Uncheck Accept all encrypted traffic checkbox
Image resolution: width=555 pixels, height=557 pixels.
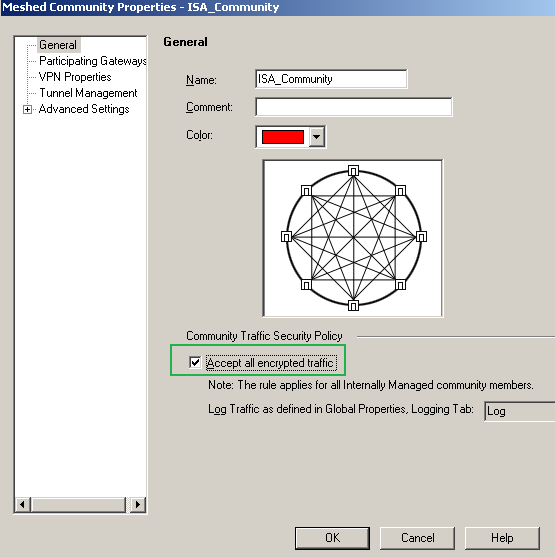[195, 362]
